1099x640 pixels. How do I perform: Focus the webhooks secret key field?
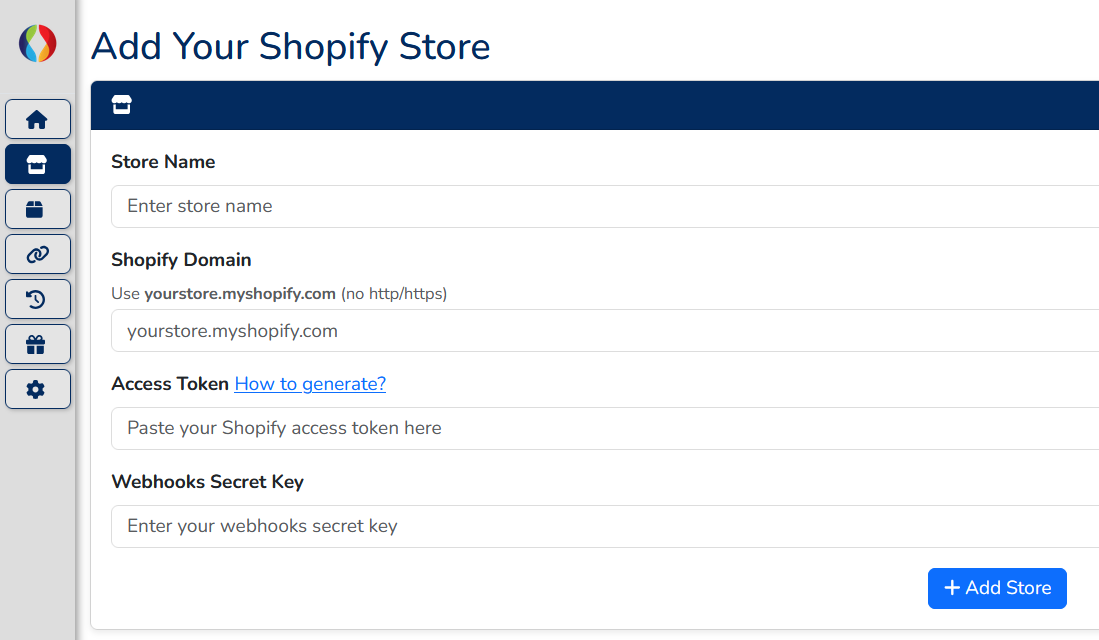pos(605,526)
